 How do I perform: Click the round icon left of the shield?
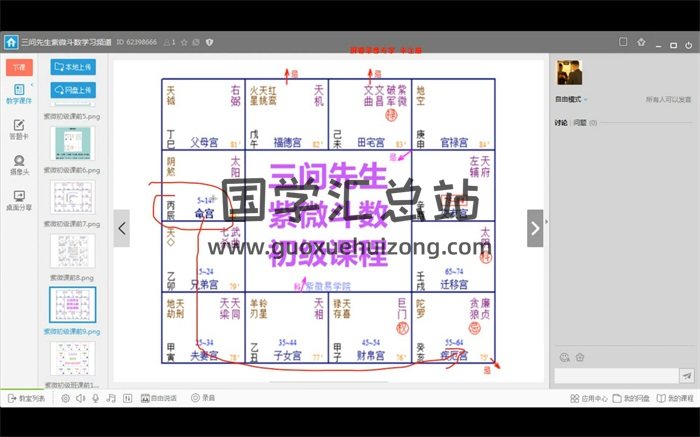[x=196, y=42]
